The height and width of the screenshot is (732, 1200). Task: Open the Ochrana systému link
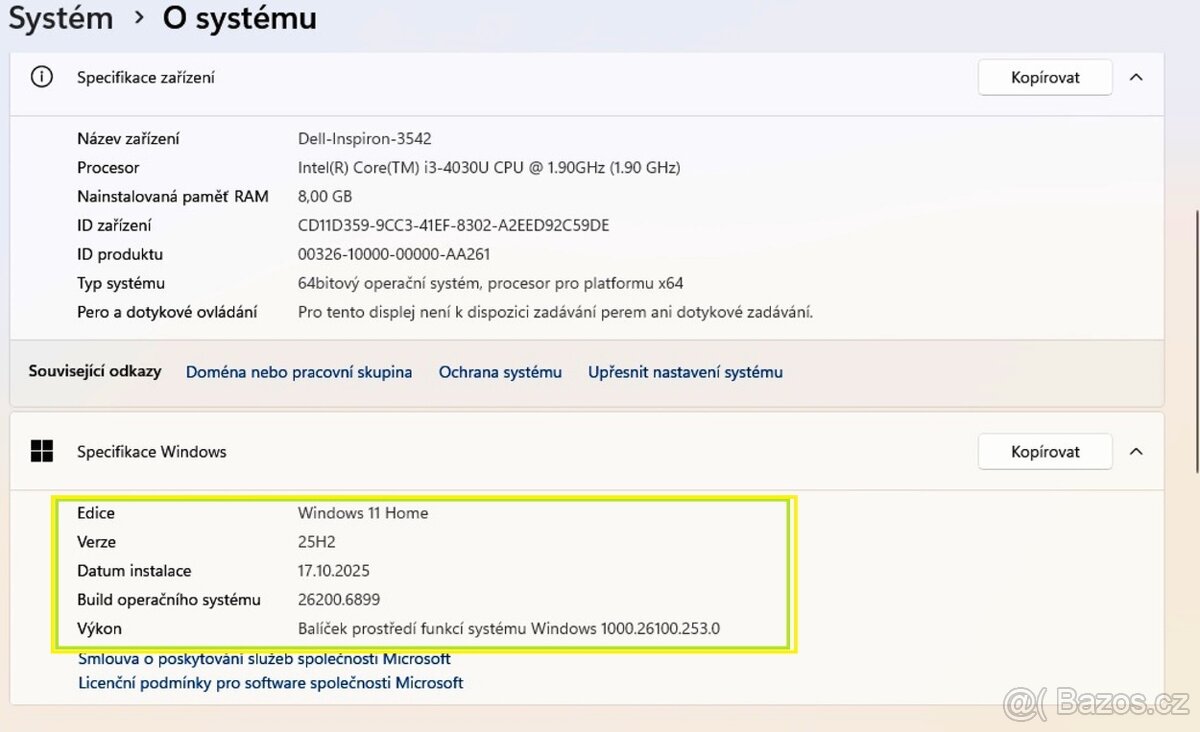point(500,372)
